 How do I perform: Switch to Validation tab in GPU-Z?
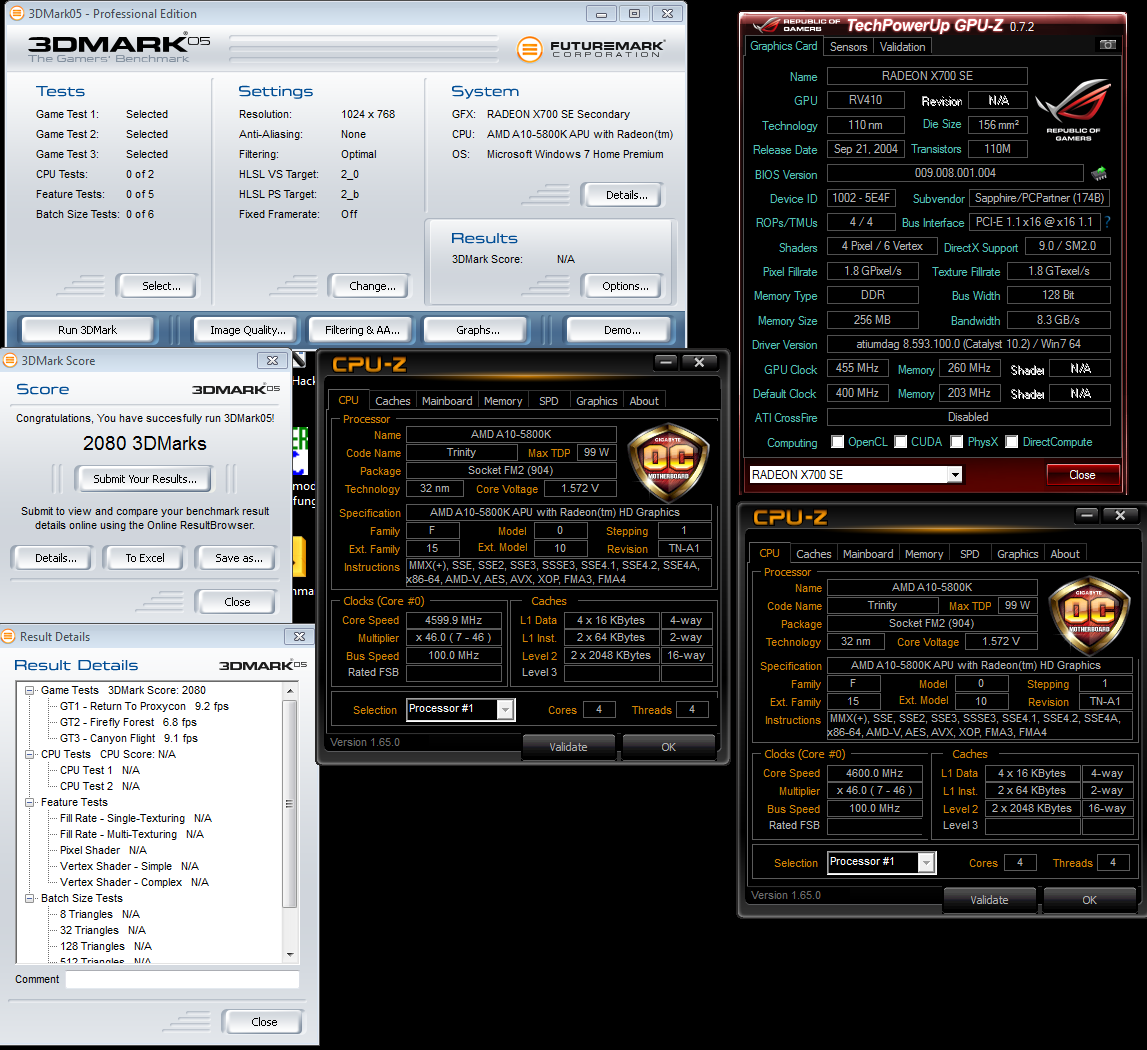(x=903, y=47)
